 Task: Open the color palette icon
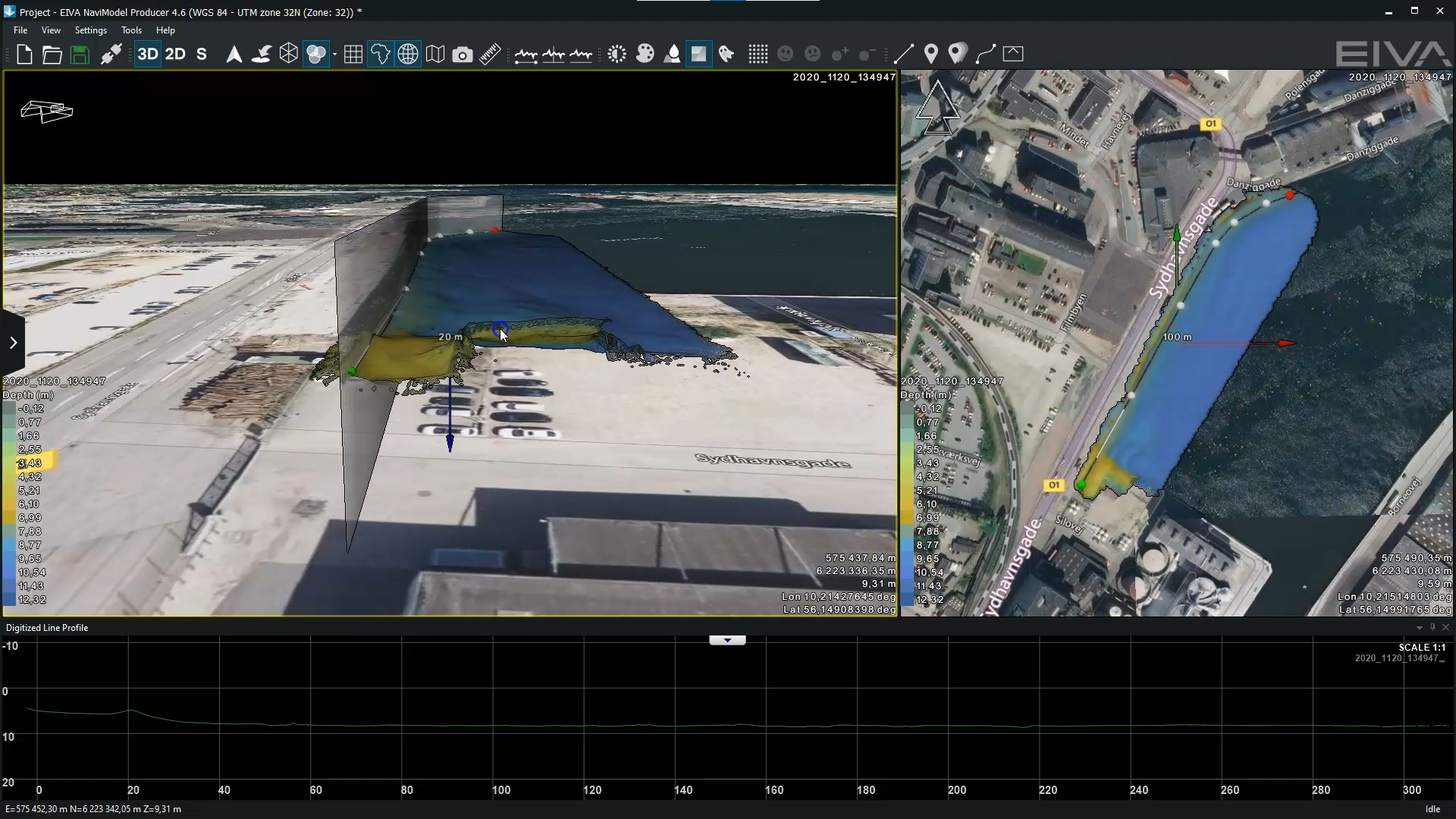(x=645, y=54)
